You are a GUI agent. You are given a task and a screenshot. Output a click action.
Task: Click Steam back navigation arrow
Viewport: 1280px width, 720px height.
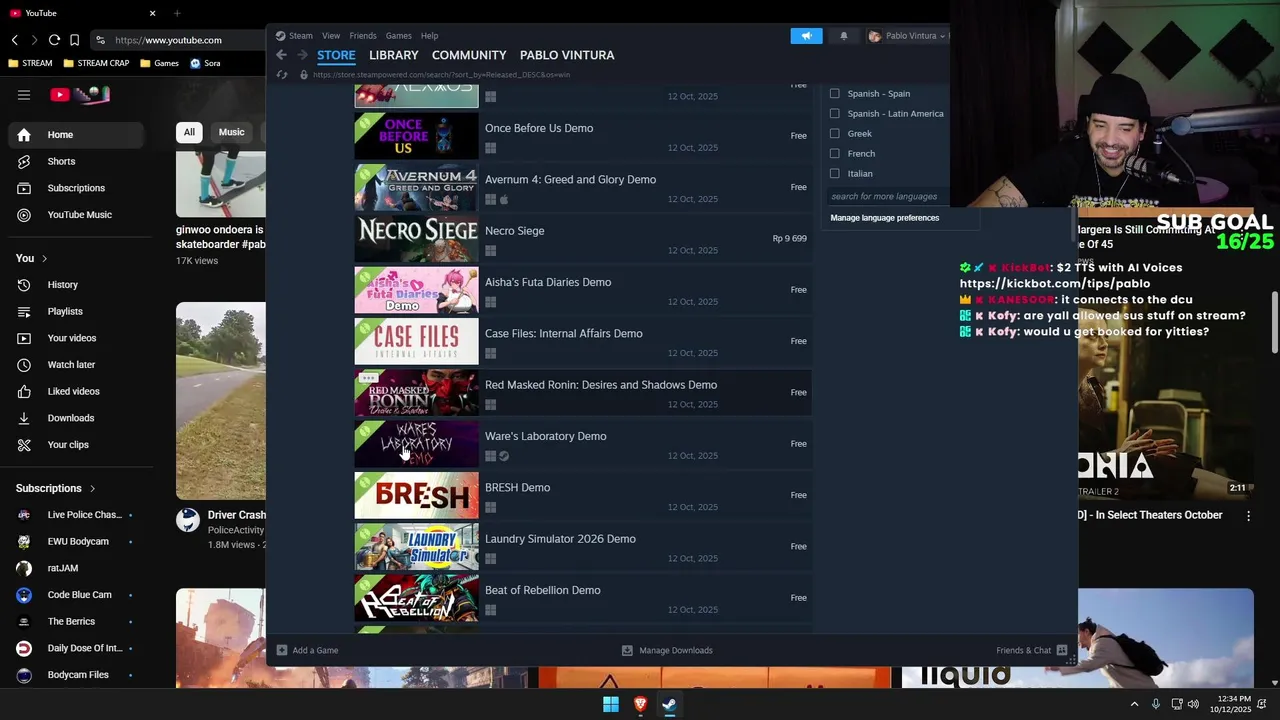coord(281,55)
